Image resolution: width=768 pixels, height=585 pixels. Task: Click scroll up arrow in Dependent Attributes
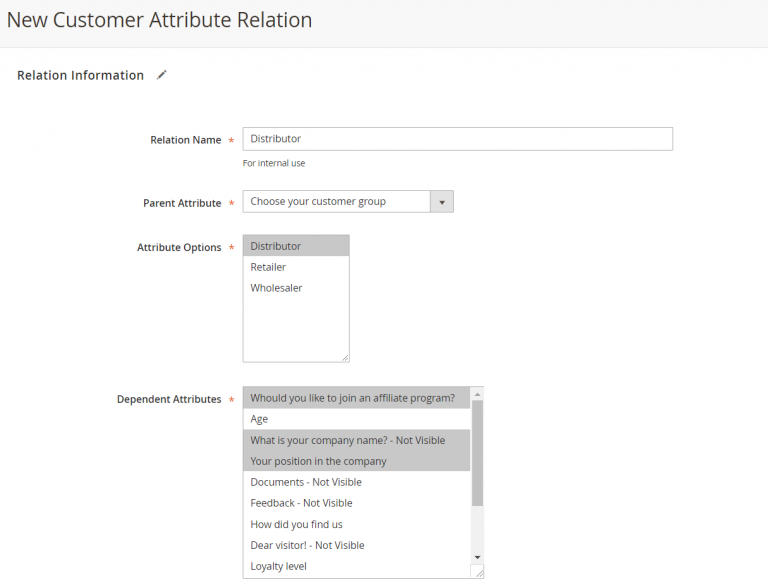pyautogui.click(x=477, y=394)
